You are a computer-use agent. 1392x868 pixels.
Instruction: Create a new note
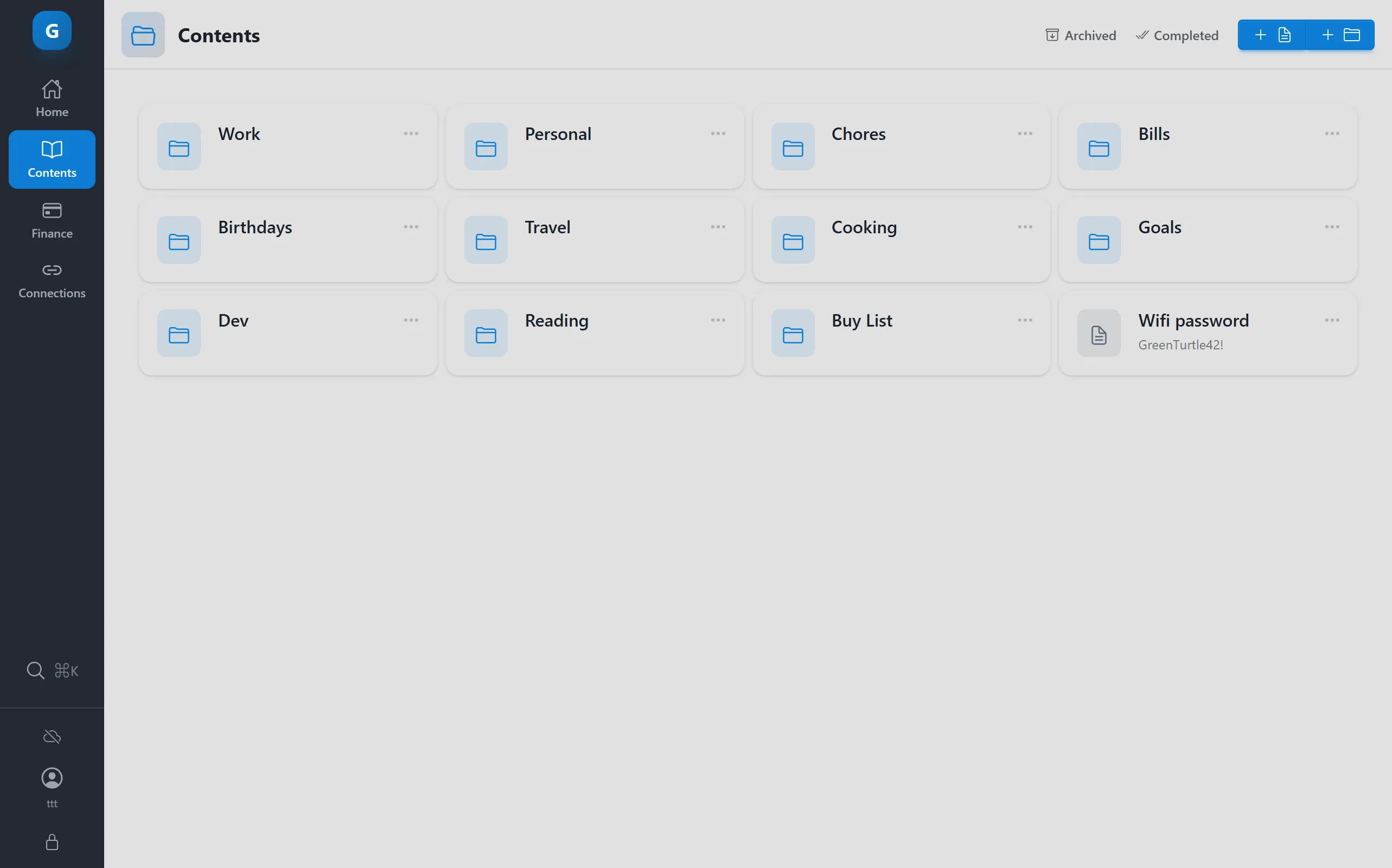click(1272, 35)
